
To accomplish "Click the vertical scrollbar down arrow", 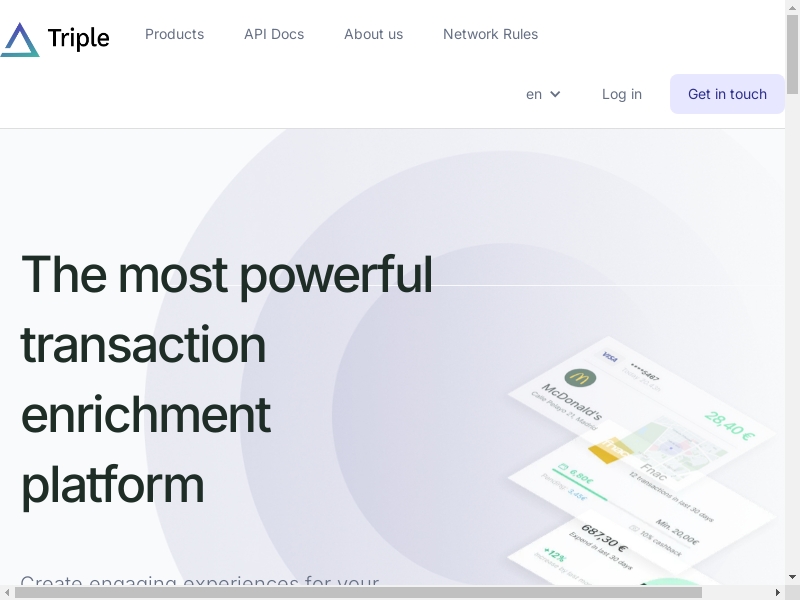I will tap(793, 577).
